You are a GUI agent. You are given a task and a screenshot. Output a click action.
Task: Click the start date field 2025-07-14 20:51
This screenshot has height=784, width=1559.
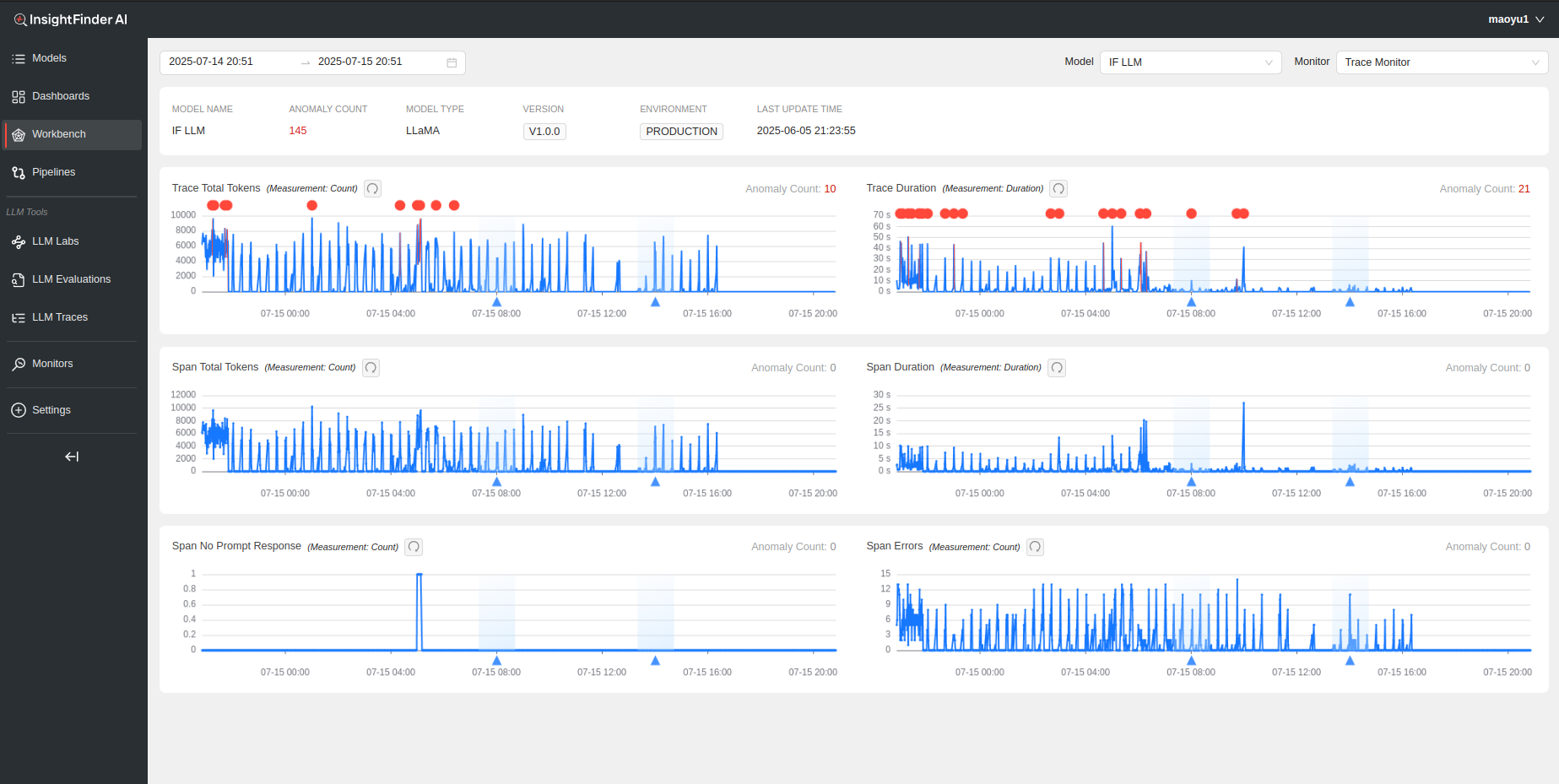pyautogui.click(x=211, y=62)
